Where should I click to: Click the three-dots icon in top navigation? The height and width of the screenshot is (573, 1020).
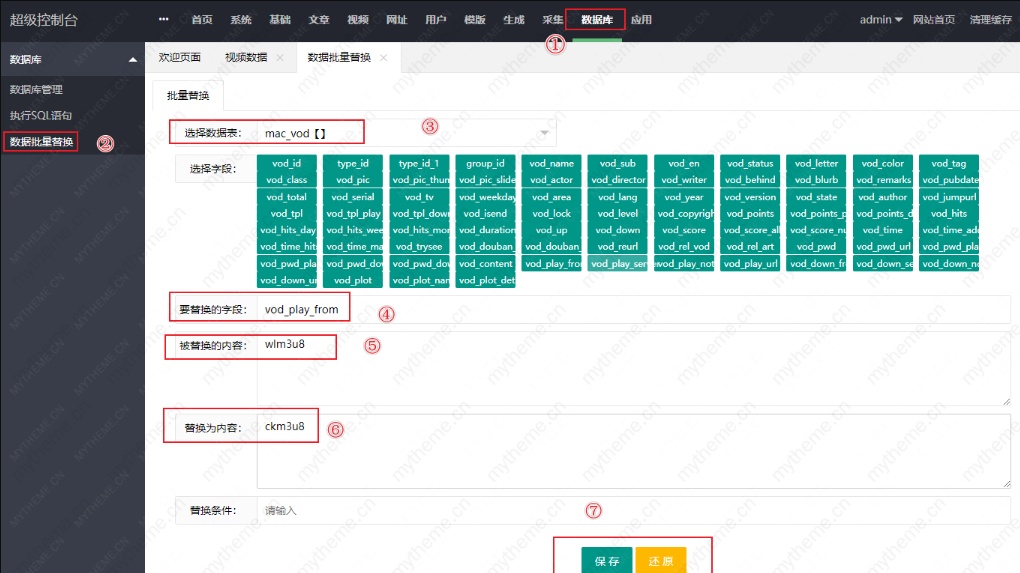(164, 20)
